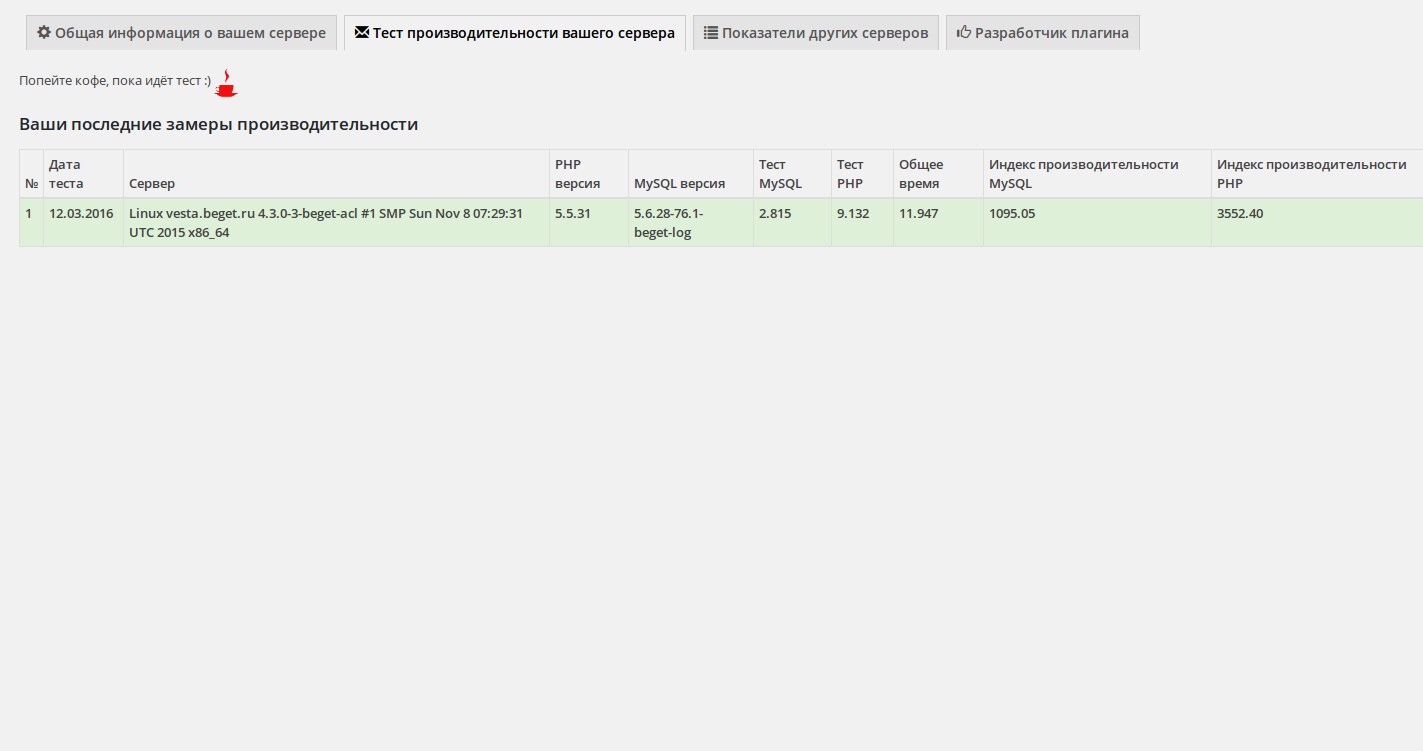Screen dimensions: 1423x751
Task: Select the Linux vesta.beget.ru server cell
Action: [326, 222]
